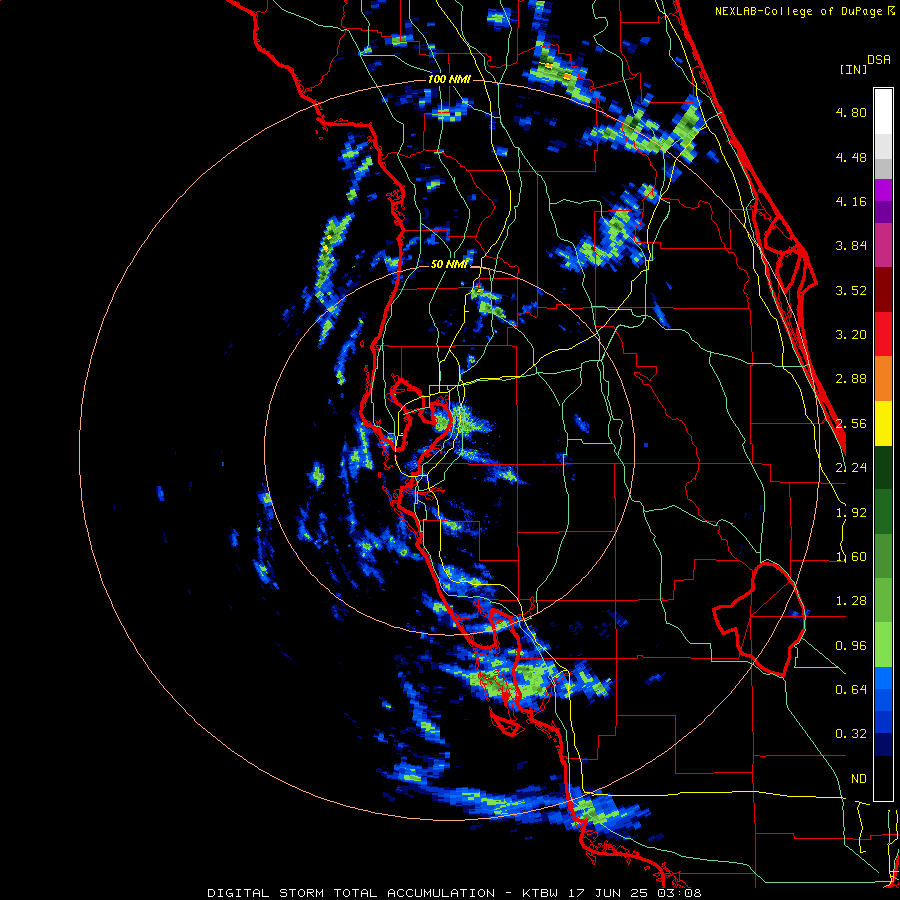Select the 0.64 legend value
The width and height of the screenshot is (900, 900).
coord(851,690)
